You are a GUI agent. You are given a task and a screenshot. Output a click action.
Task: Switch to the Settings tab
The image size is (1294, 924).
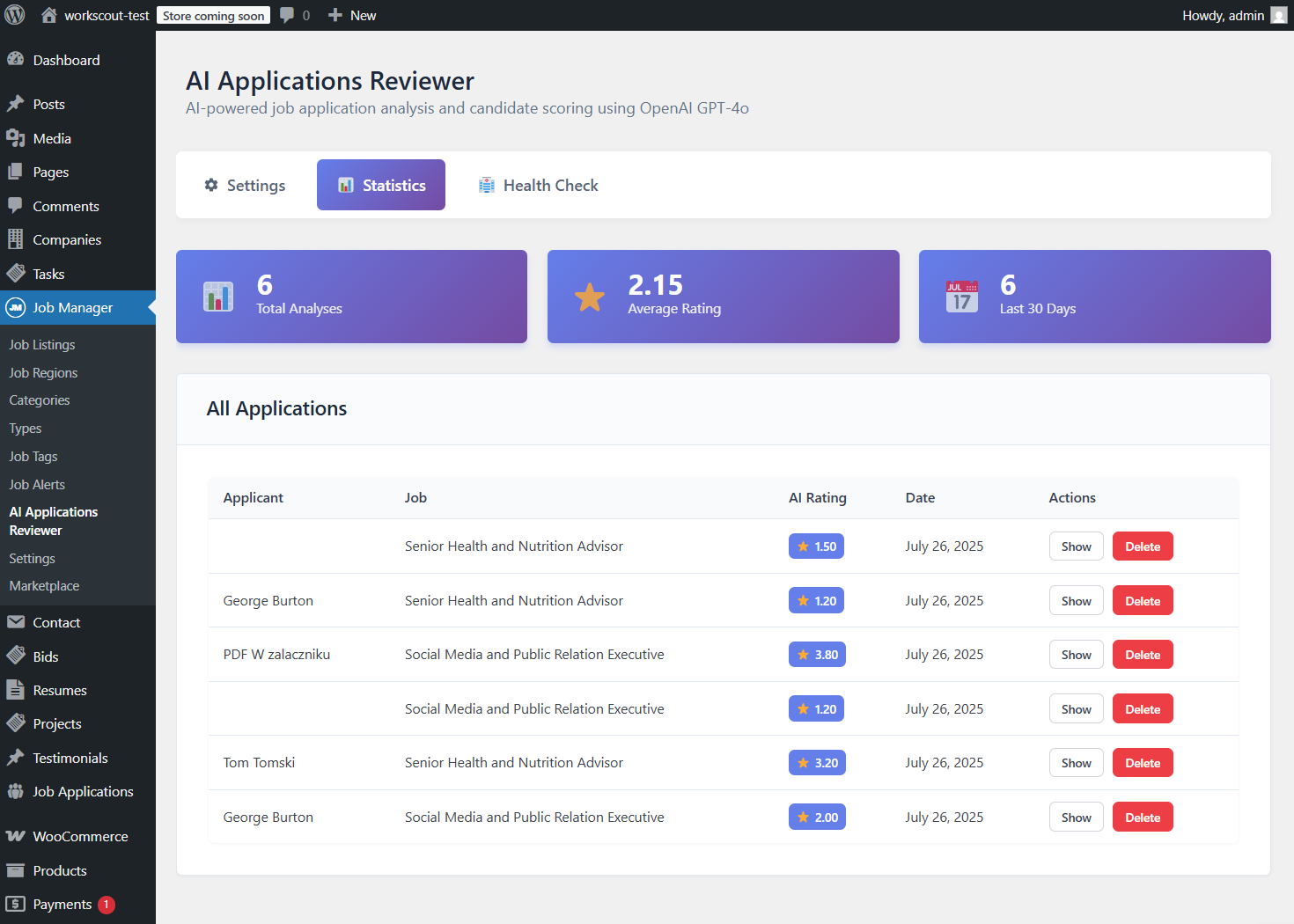pos(246,185)
